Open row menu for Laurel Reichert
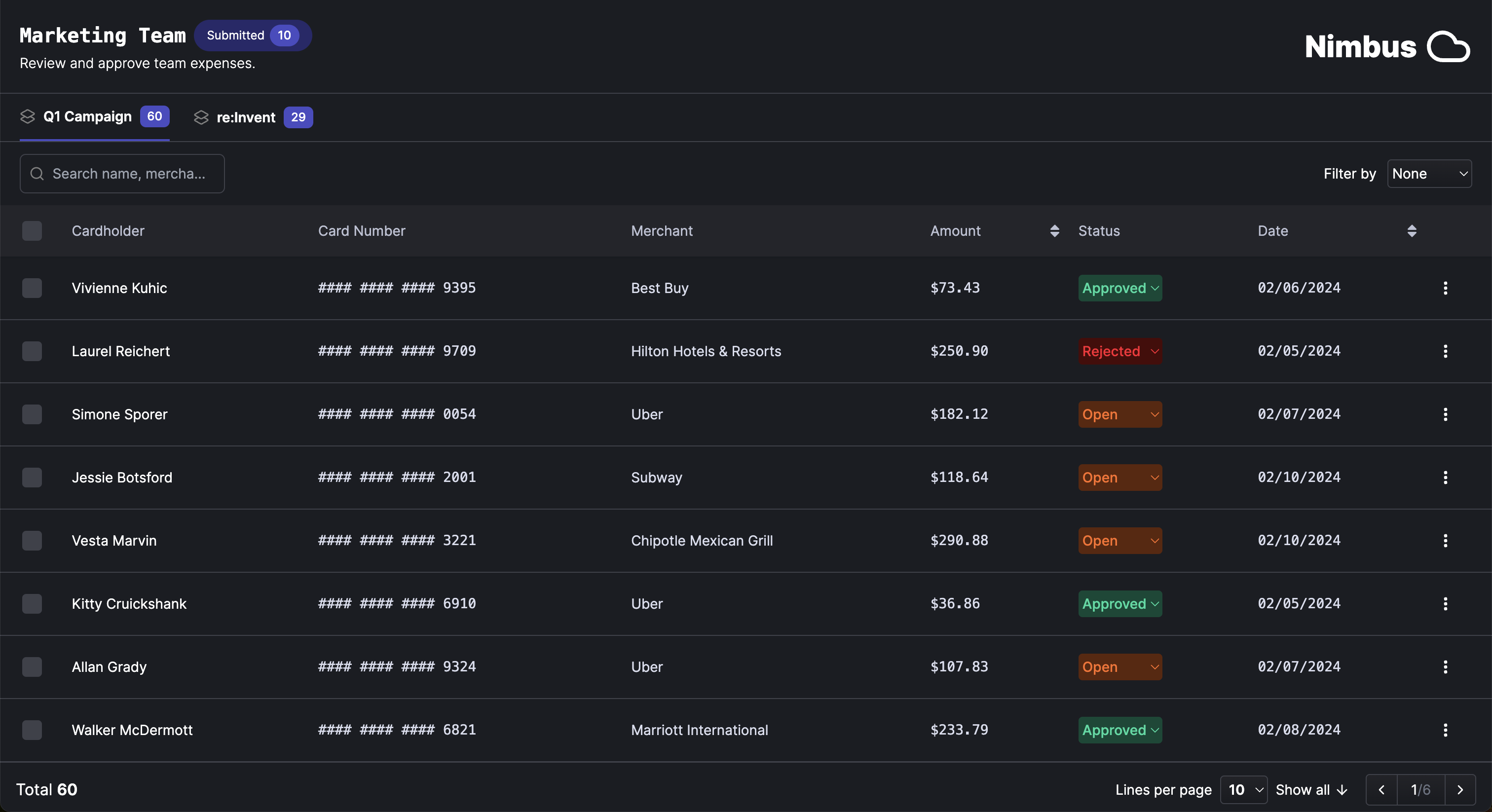Image resolution: width=1492 pixels, height=812 pixels. pyautogui.click(x=1445, y=351)
